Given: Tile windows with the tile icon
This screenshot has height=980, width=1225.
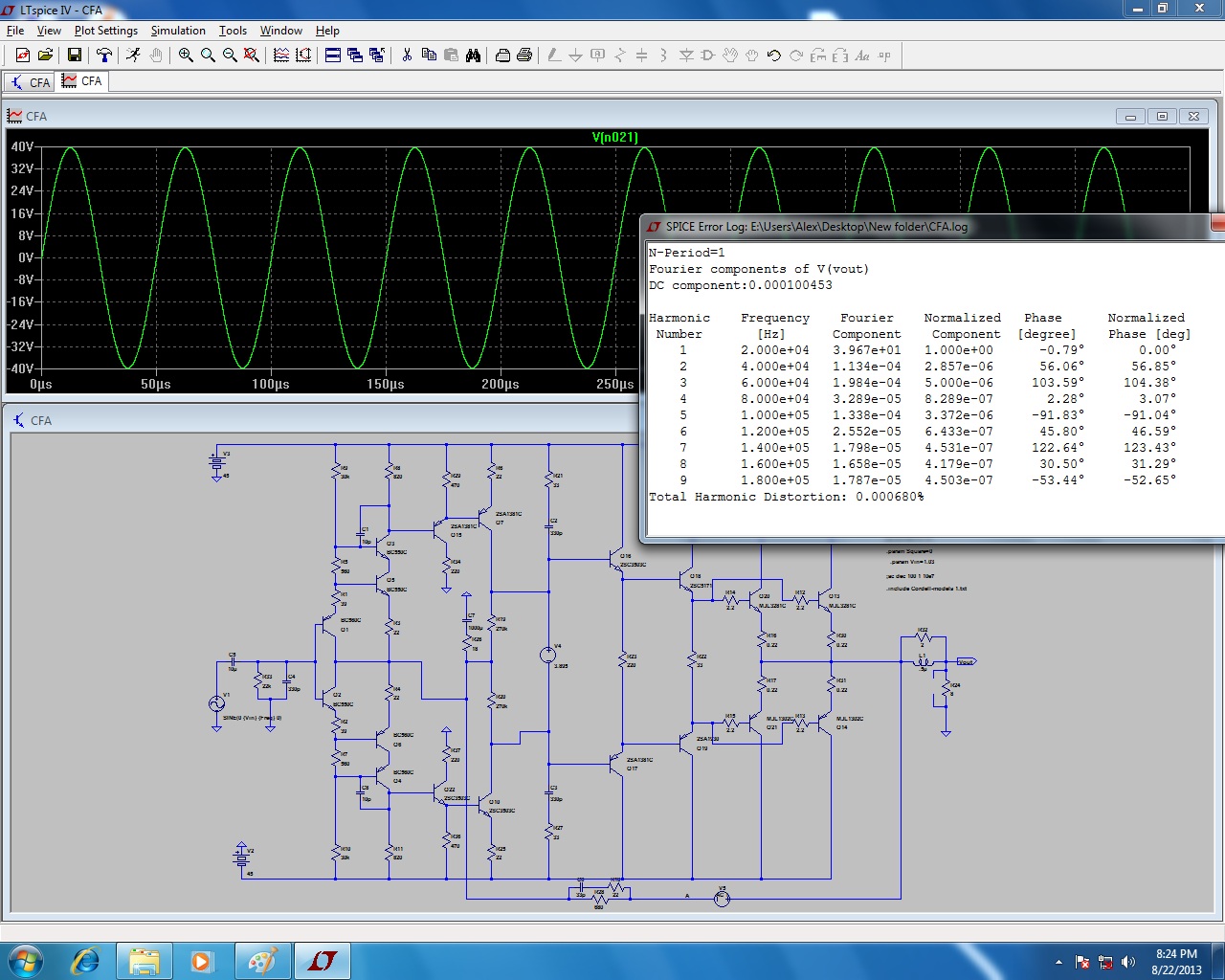Looking at the screenshot, I should click(x=333, y=56).
